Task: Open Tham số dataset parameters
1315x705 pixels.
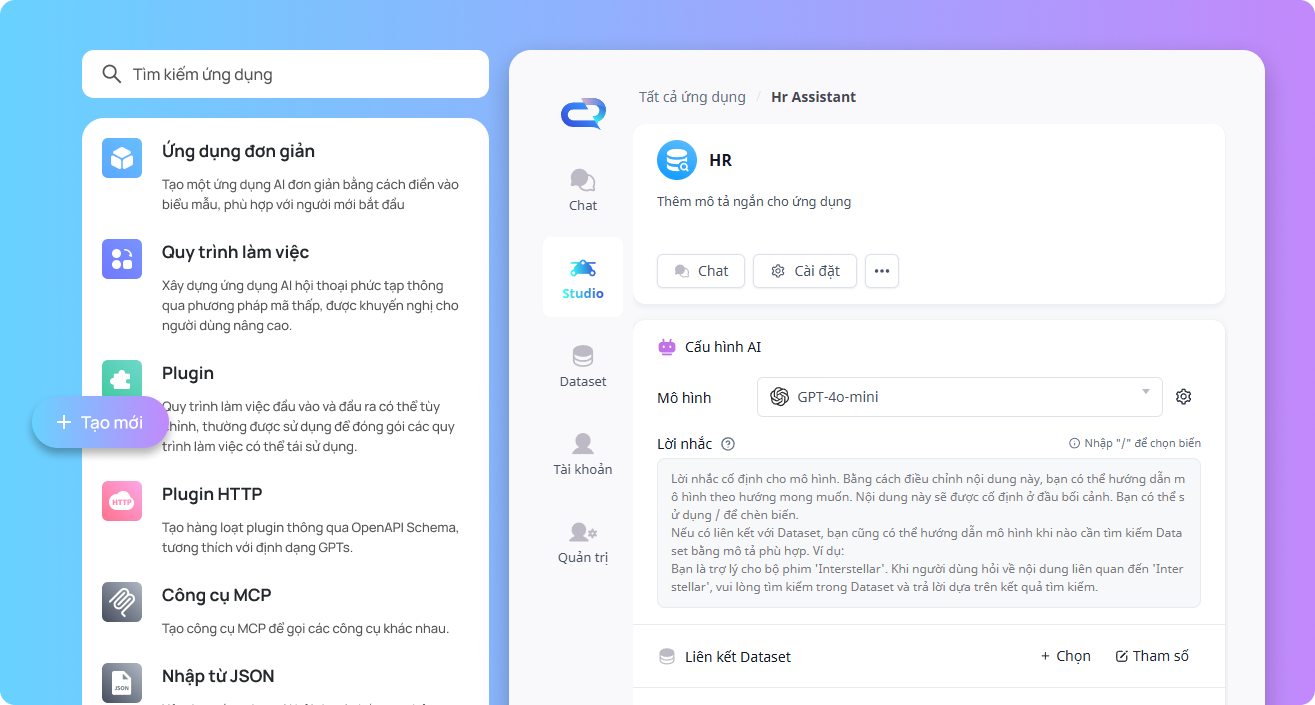Action: pos(1152,656)
